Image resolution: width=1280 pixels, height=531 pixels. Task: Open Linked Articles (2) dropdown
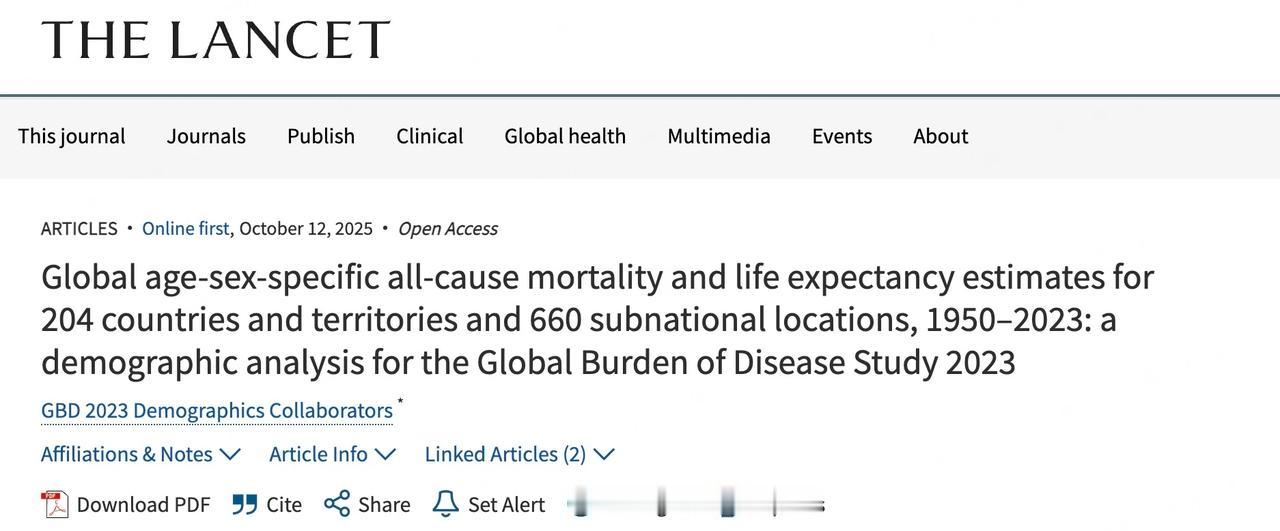tap(519, 454)
